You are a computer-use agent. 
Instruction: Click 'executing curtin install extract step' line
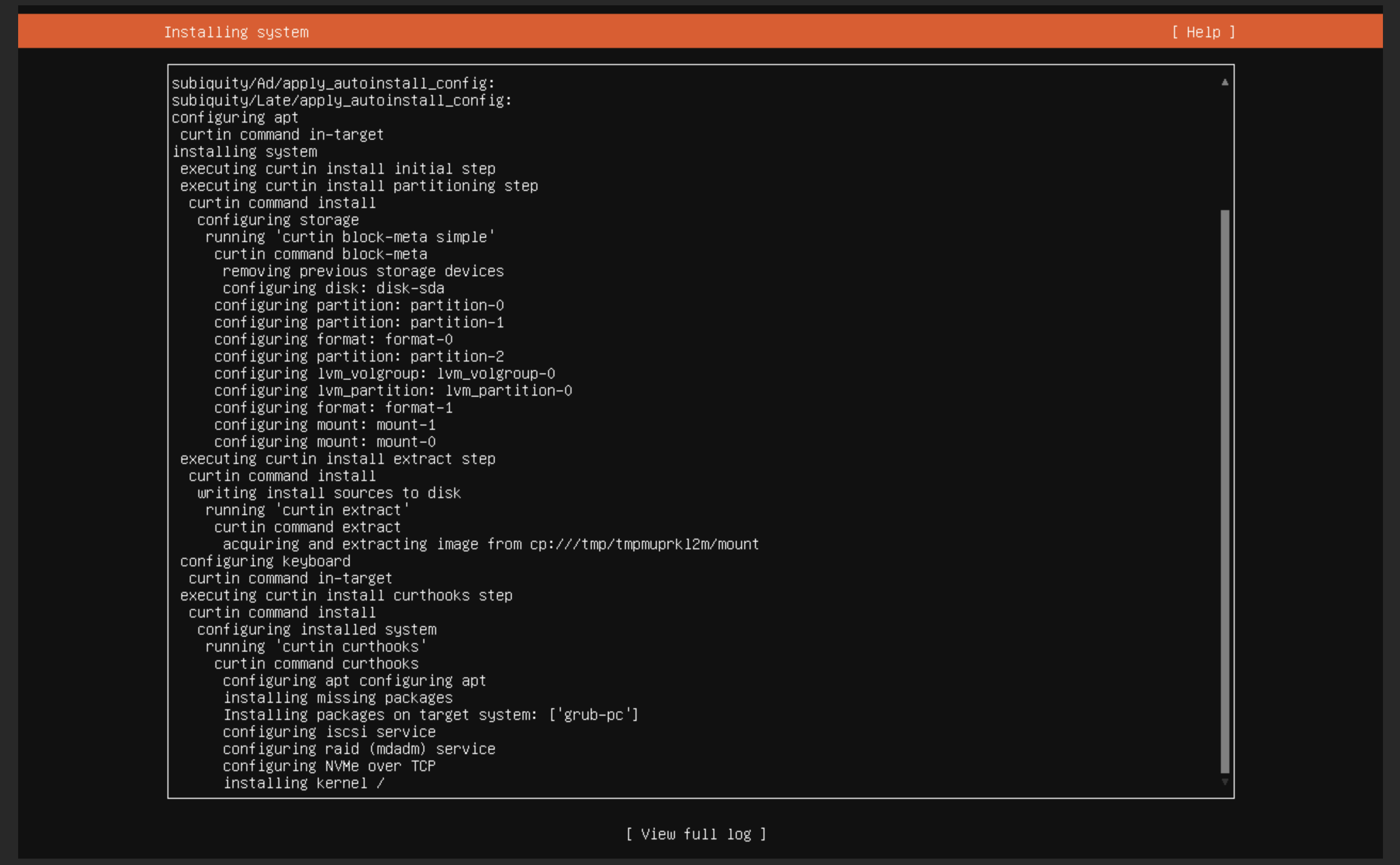pos(337,459)
